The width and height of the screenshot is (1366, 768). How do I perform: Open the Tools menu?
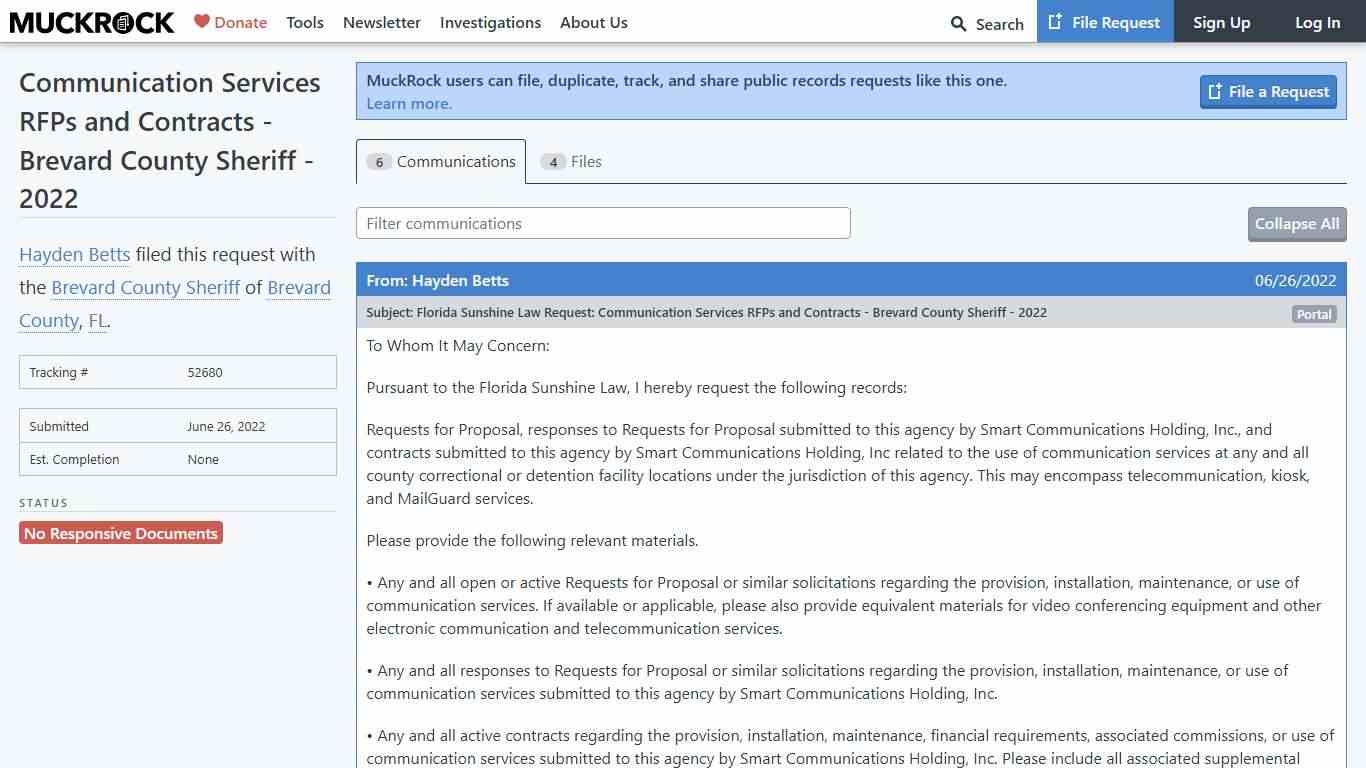(x=304, y=22)
